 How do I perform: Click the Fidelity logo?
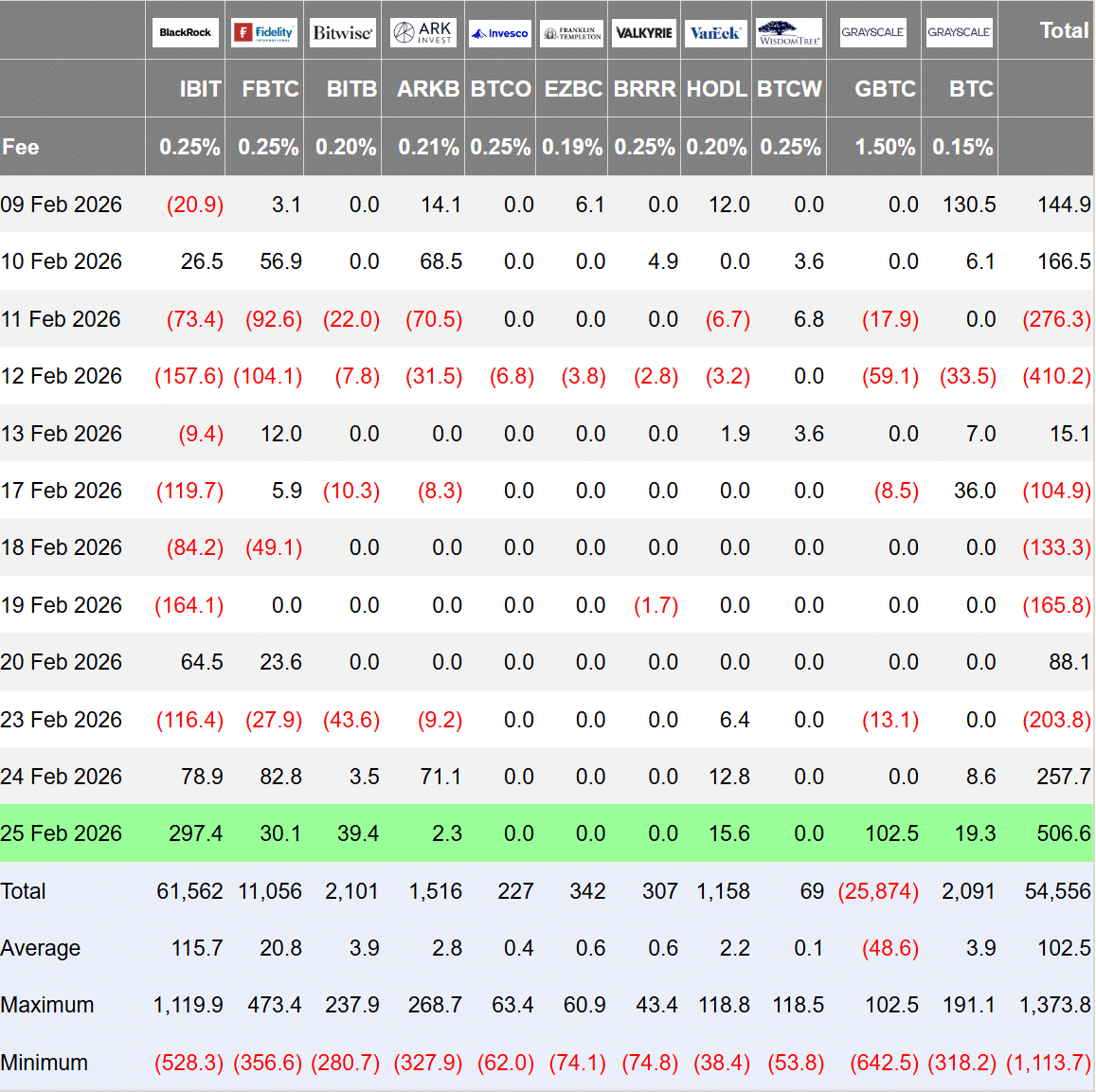[264, 33]
